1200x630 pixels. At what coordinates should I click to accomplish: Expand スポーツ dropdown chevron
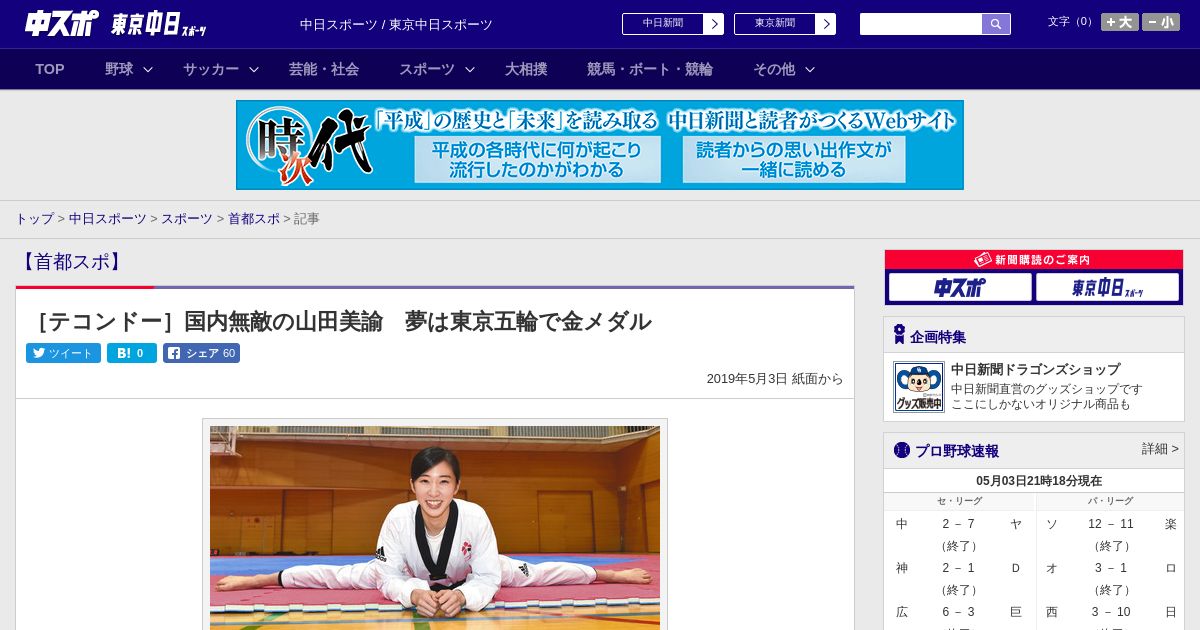coord(470,70)
